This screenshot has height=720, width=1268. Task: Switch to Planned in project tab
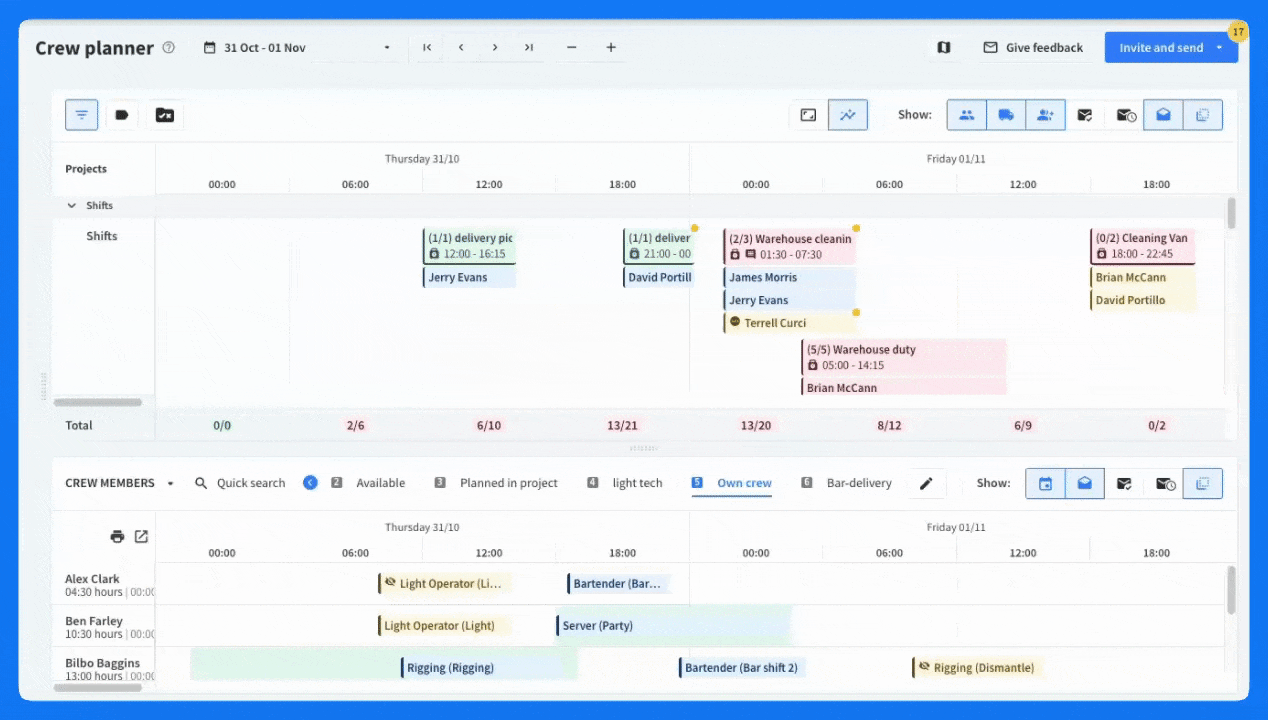click(496, 483)
